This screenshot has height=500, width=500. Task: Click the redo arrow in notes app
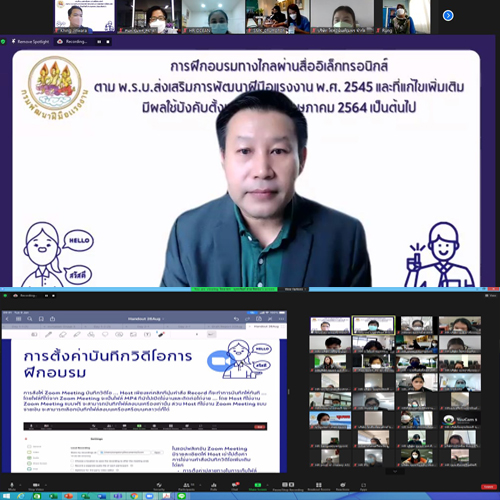click(247, 319)
